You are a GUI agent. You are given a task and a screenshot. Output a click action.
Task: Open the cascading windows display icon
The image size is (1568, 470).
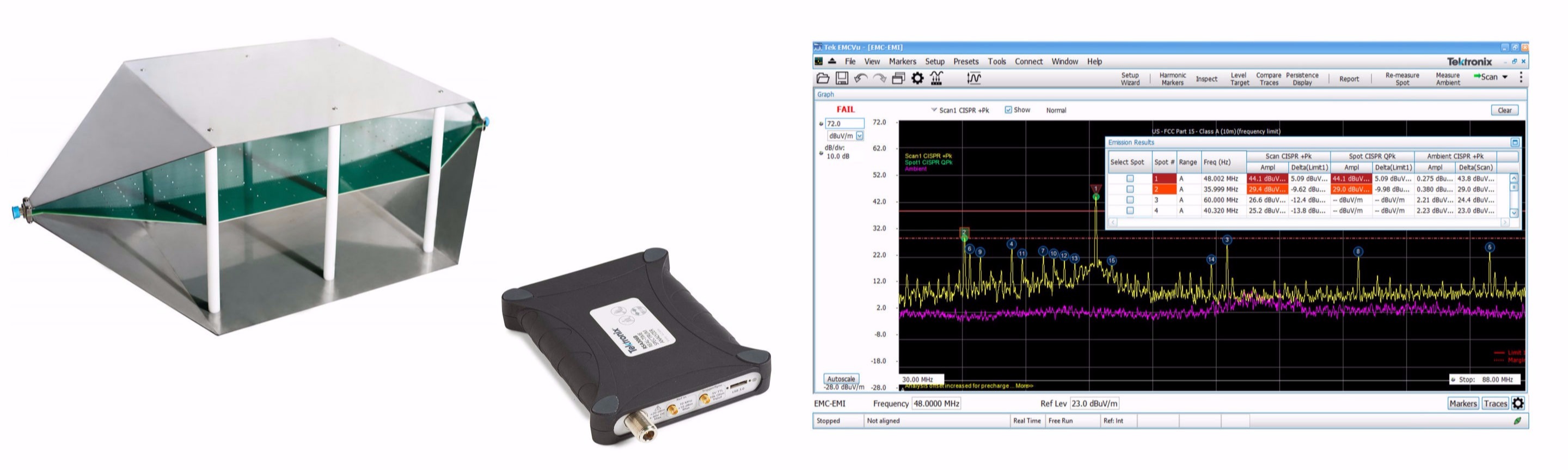pyautogui.click(x=898, y=78)
